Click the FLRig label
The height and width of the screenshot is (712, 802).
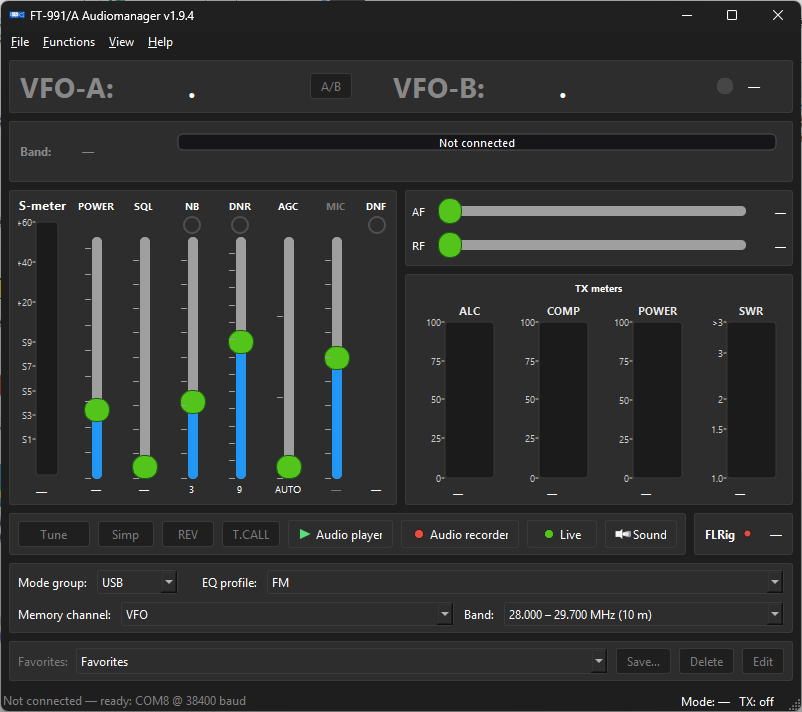(x=720, y=535)
